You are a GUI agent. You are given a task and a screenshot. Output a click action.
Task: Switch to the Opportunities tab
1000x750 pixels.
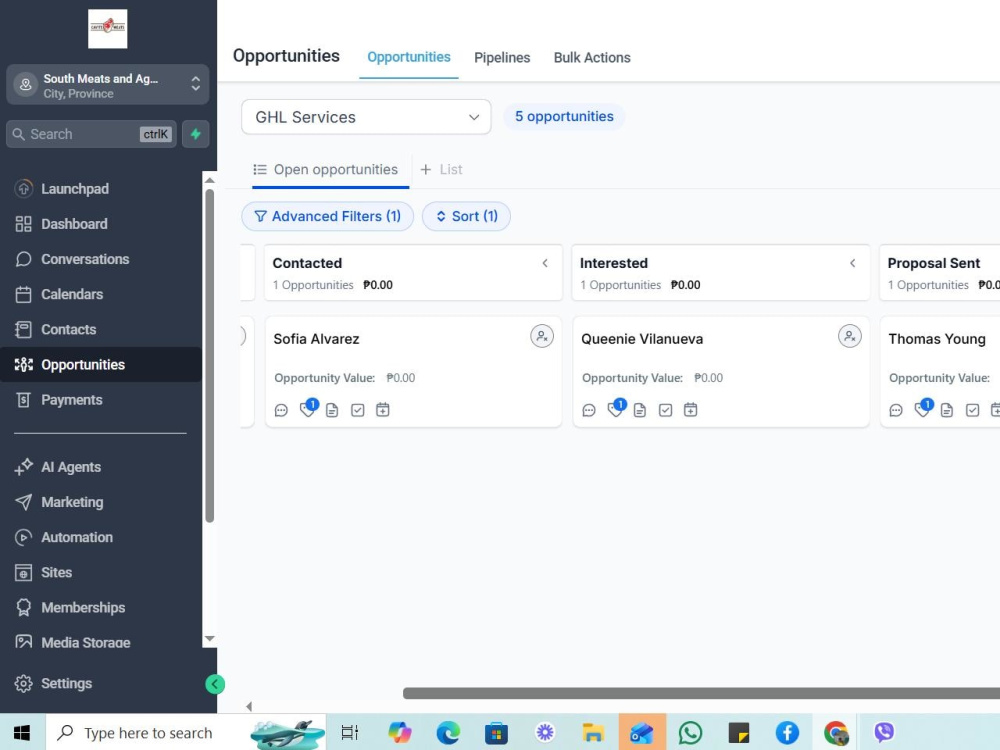(409, 57)
